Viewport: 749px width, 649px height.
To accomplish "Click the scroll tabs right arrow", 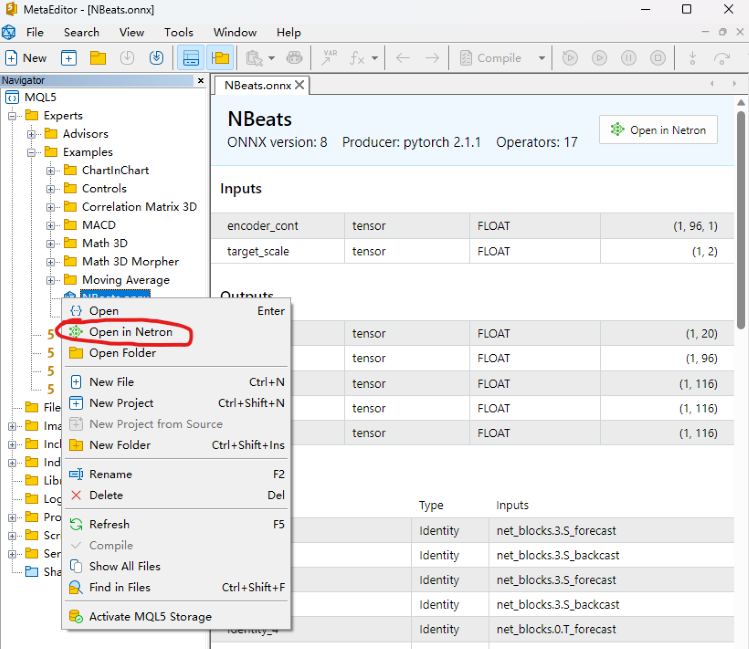I will 734,84.
